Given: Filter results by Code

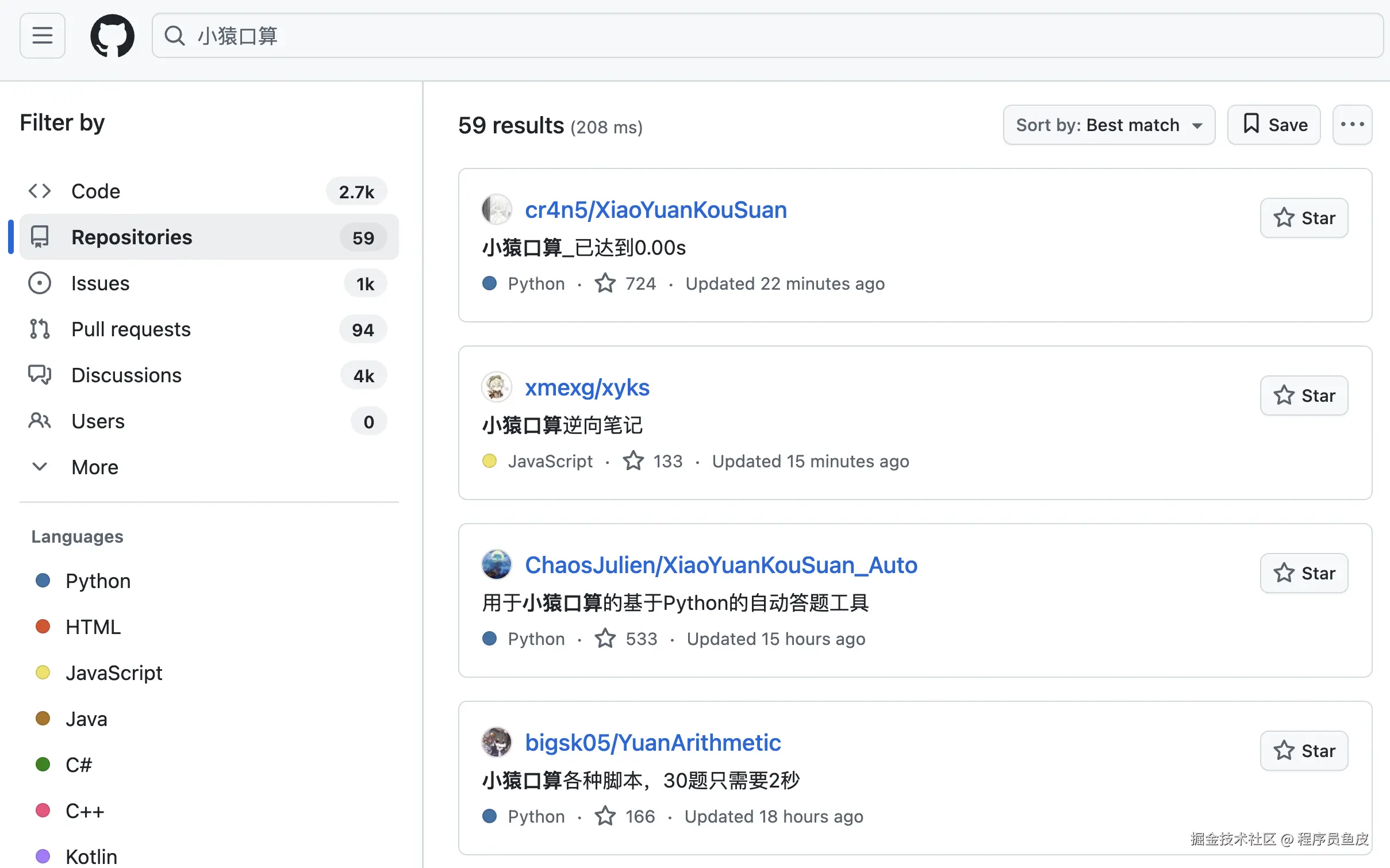Looking at the screenshot, I should (95, 191).
